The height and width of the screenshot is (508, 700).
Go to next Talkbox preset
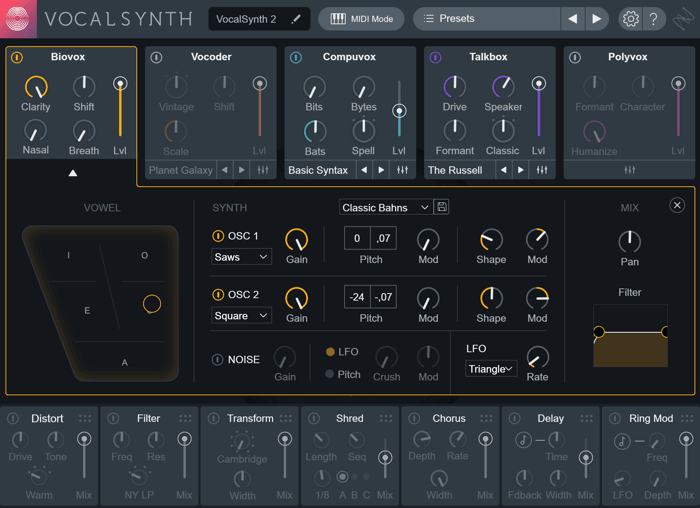[x=520, y=170]
